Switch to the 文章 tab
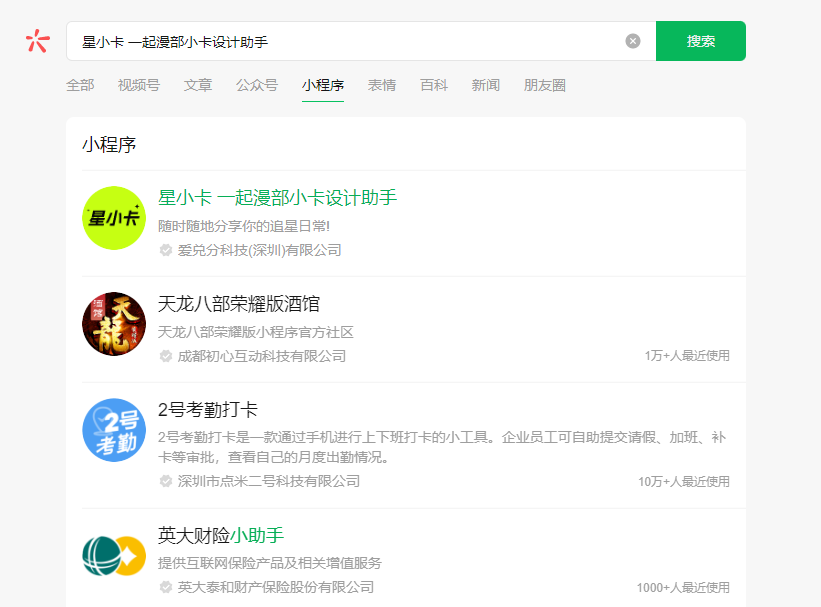The width and height of the screenshot is (821, 607). (x=198, y=85)
